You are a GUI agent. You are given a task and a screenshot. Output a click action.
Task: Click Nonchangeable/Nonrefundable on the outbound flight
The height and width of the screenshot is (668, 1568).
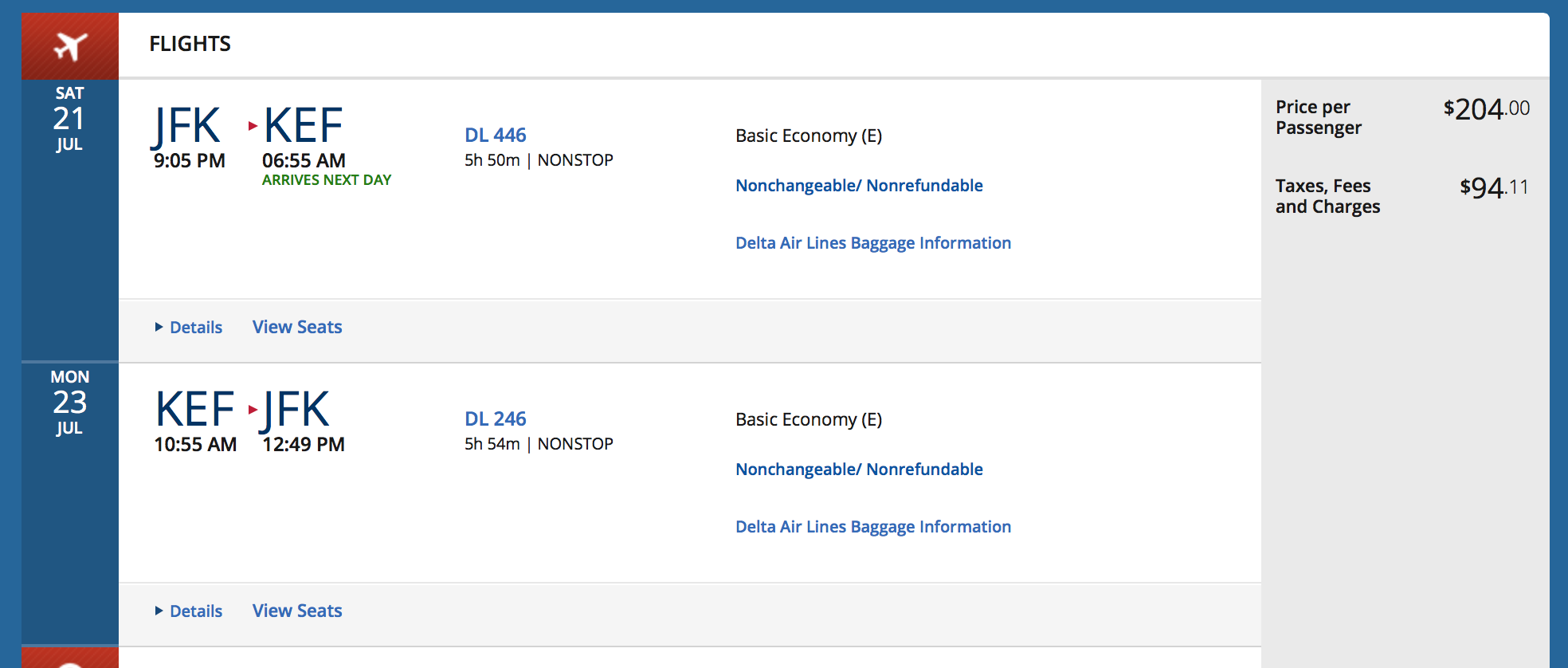[x=859, y=185]
